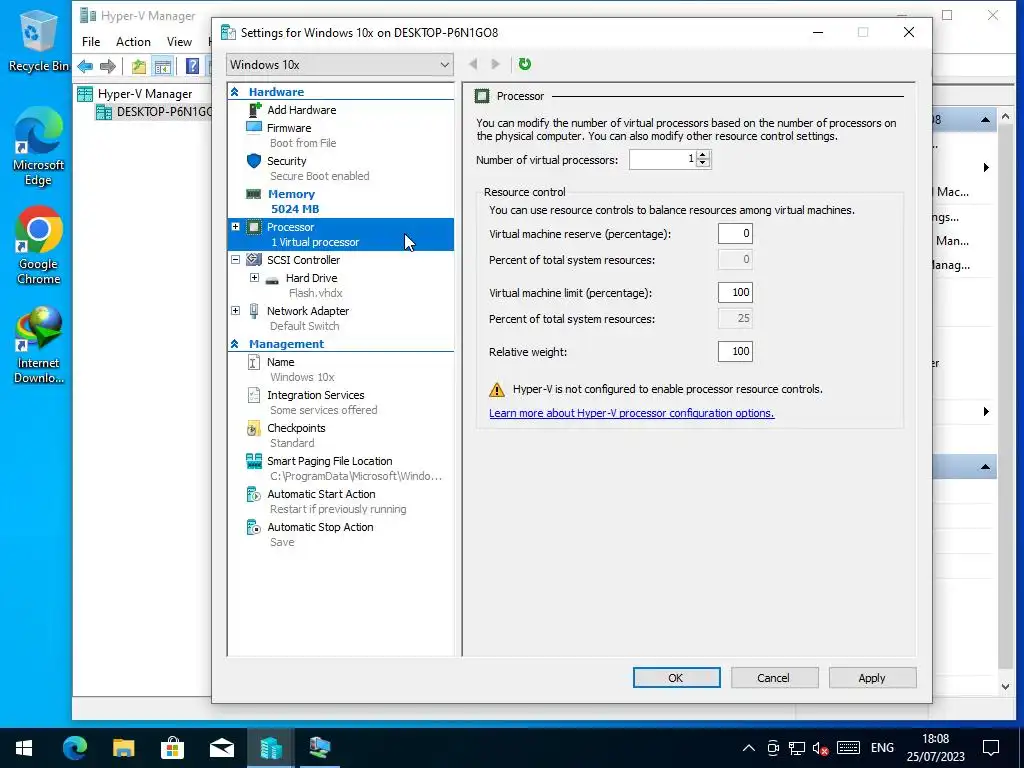Open Microsoft Store from the taskbar

tap(172, 747)
